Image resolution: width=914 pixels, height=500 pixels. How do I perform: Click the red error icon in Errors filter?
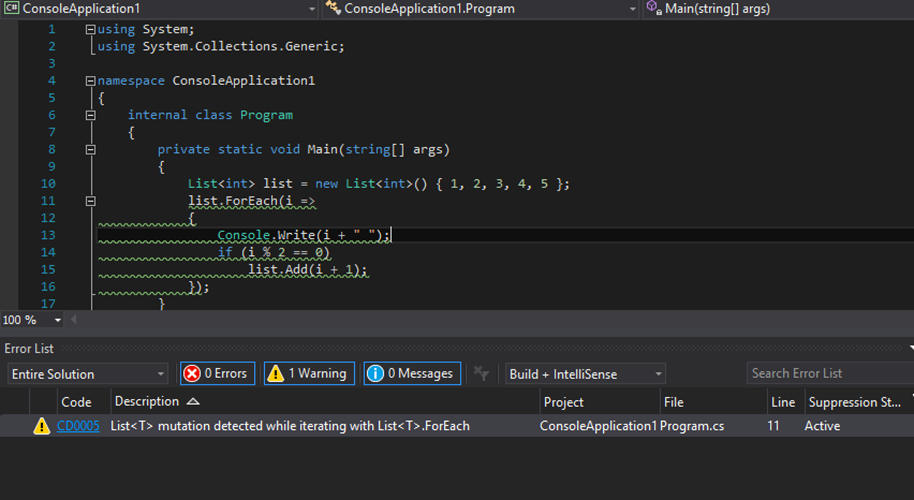pyautogui.click(x=192, y=374)
